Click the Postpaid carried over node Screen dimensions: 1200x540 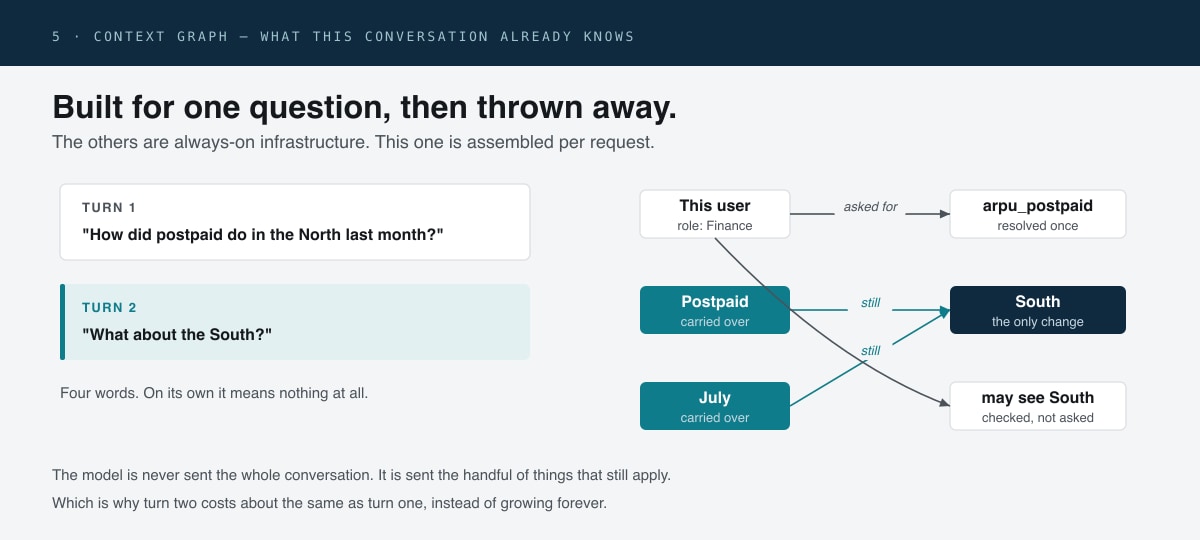click(x=715, y=310)
